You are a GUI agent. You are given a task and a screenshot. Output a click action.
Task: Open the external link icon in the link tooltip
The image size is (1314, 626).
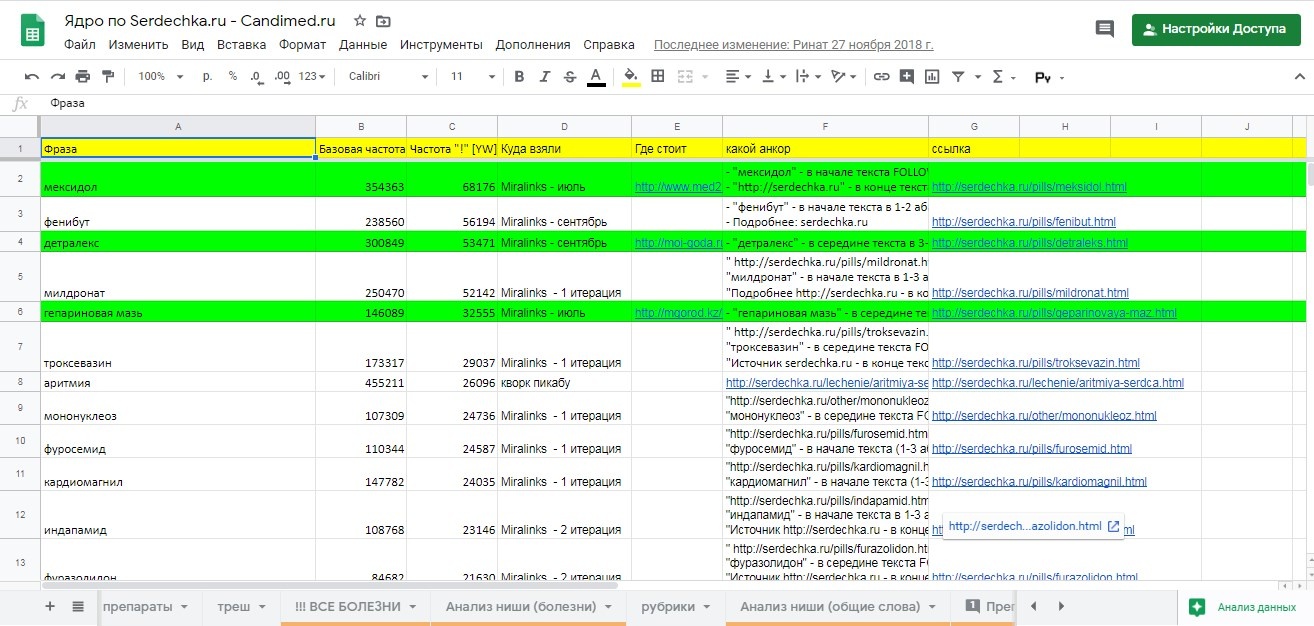(1113, 526)
